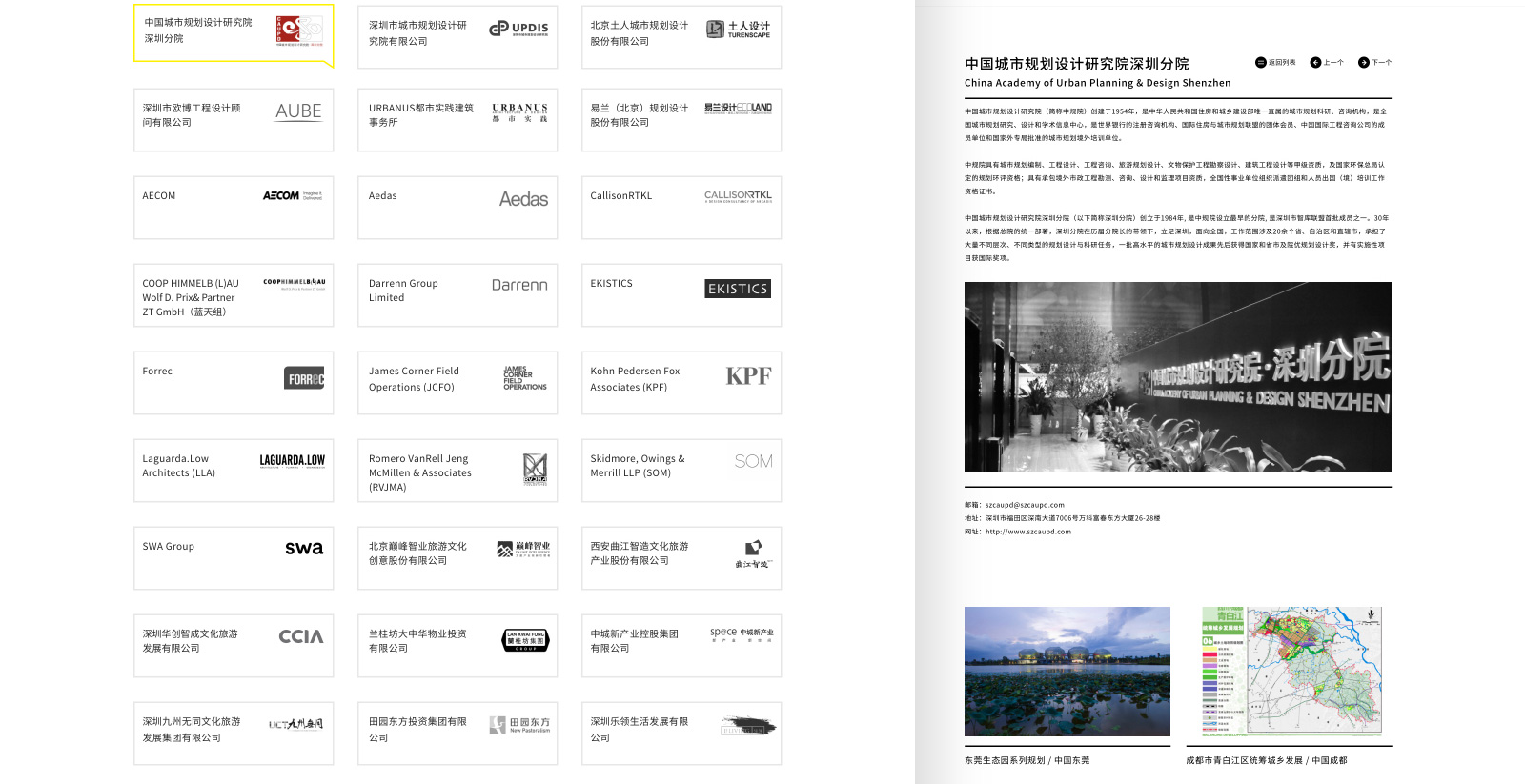The image size is (1525, 784).
Task: Select the CallisonRTKL company name
Action: [x=621, y=196]
